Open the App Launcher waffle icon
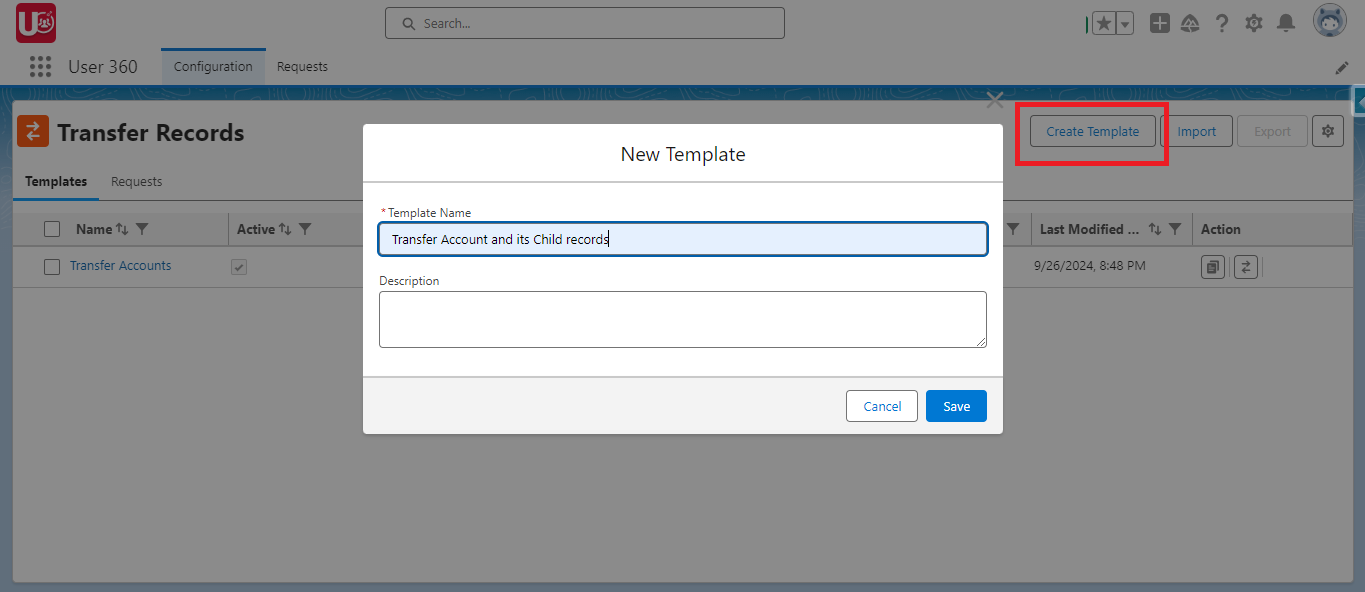Screen dimensions: 1365x592 click(40, 67)
